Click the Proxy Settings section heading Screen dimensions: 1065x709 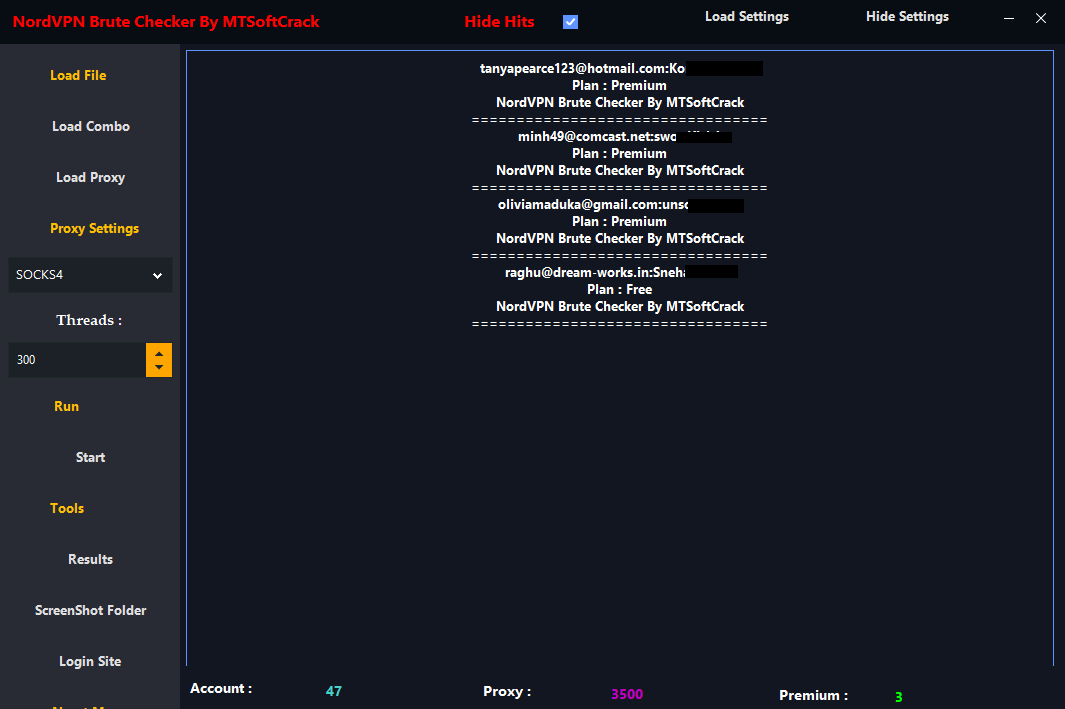94,228
